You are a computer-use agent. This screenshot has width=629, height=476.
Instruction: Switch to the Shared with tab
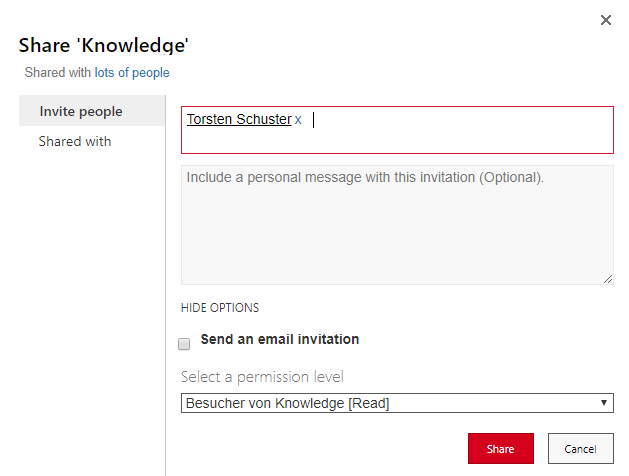(x=75, y=142)
